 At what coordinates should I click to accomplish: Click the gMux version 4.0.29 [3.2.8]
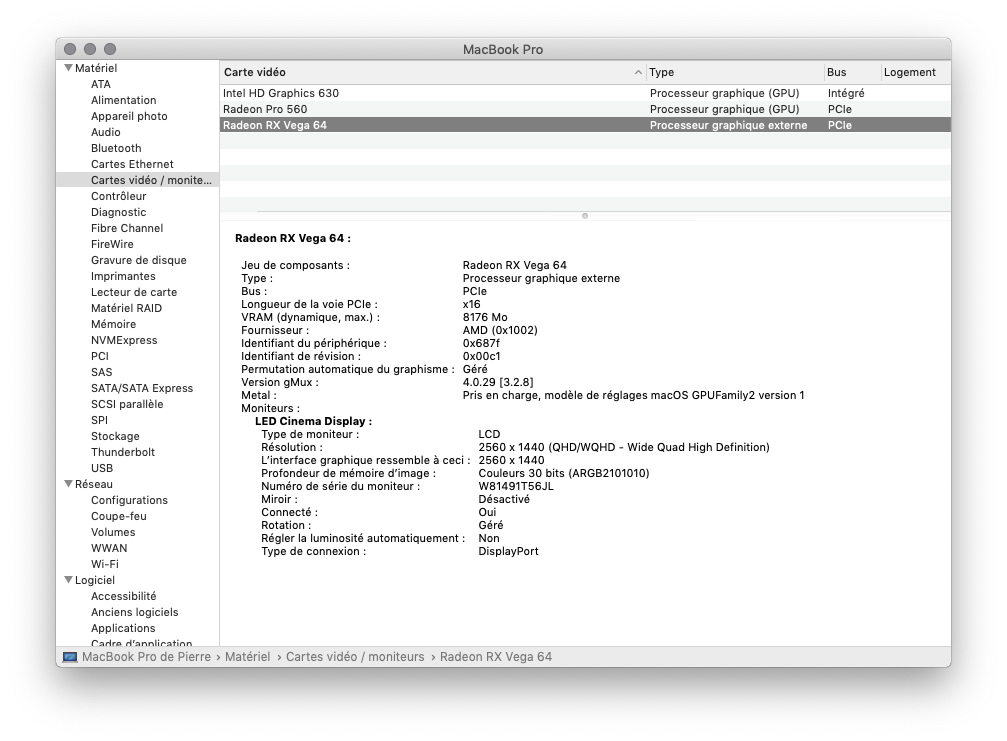498,382
